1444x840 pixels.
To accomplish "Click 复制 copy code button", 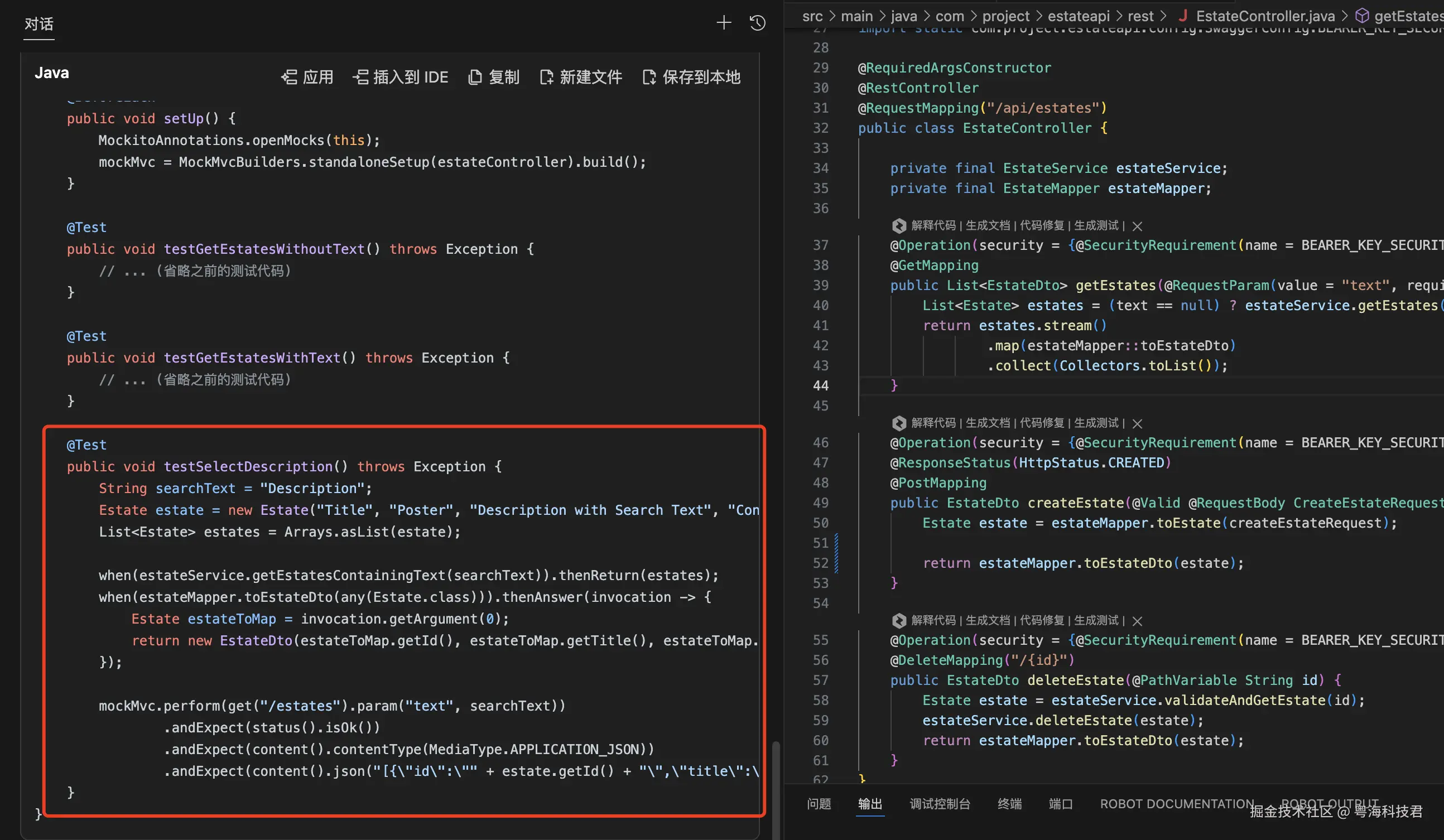I will [494, 78].
